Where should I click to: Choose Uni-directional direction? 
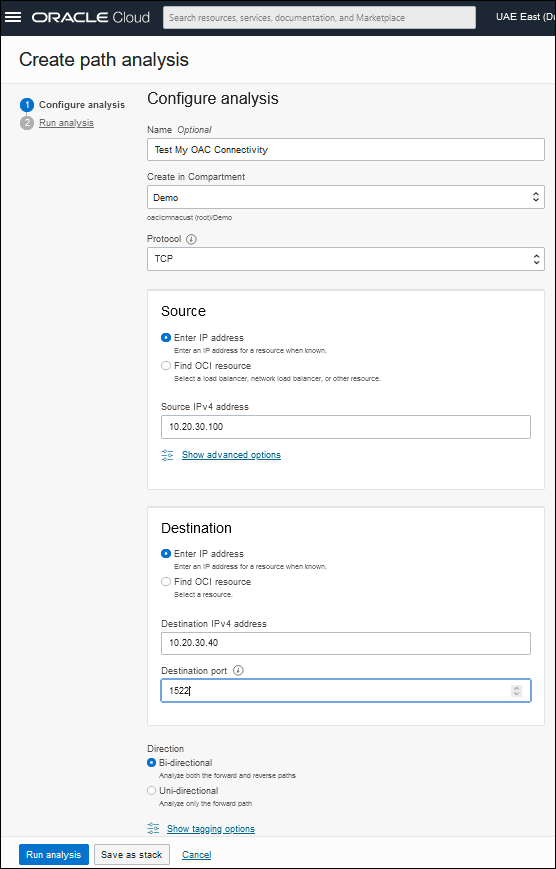pos(151,791)
